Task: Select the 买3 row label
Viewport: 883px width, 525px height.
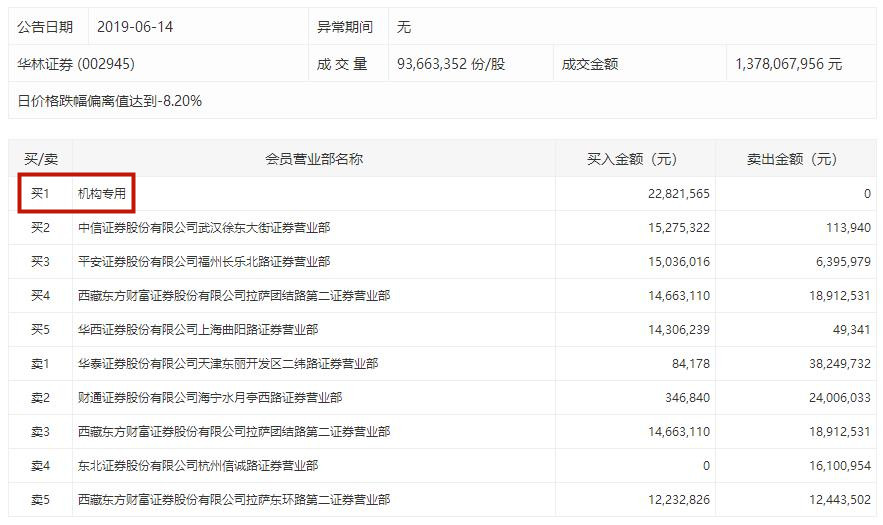Action: (40, 261)
